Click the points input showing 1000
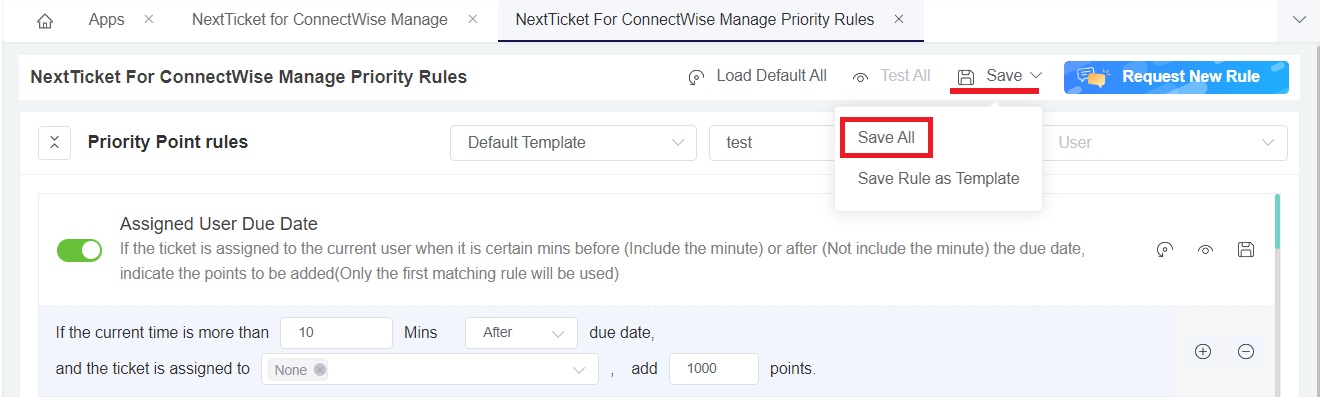The width and height of the screenshot is (1320, 397). (714, 369)
